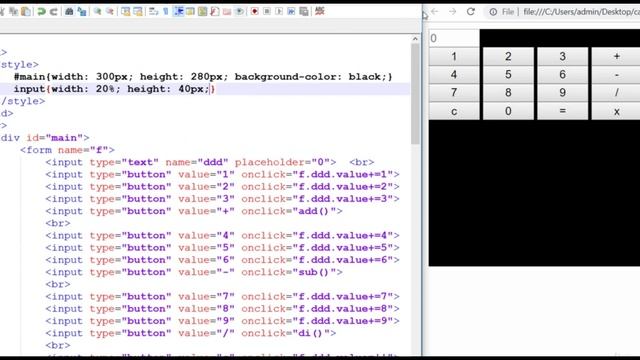Click calculator button 8
This screenshot has width=640, height=360.
508,93
